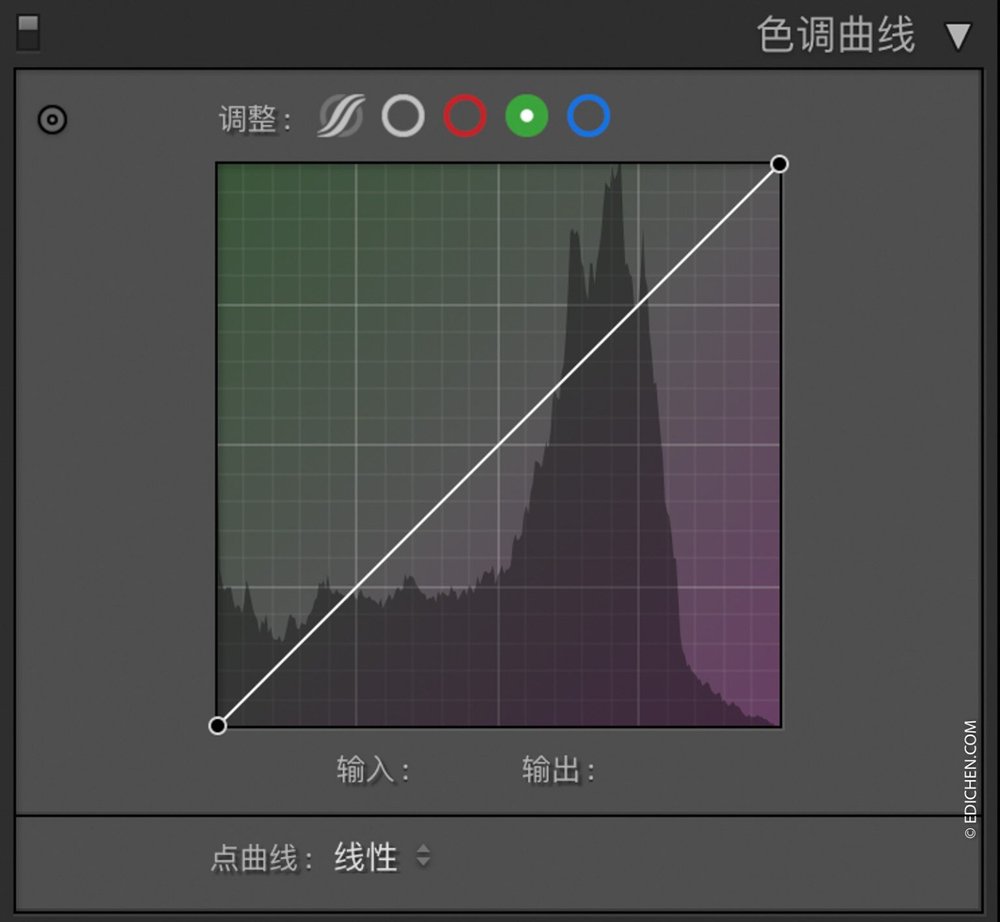
Task: Select the red channel curve icon
Action: coord(465,116)
